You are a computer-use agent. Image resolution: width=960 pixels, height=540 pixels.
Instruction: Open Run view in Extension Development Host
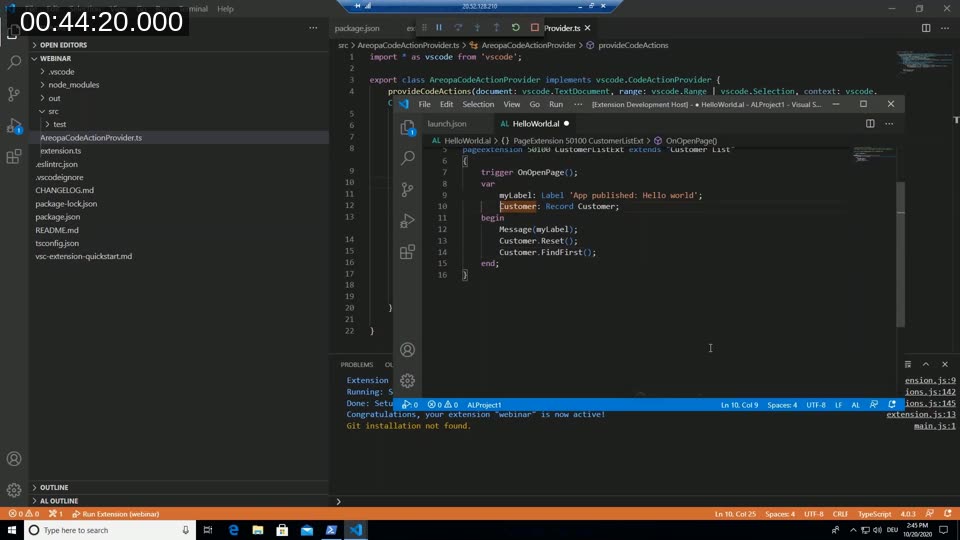point(408,220)
